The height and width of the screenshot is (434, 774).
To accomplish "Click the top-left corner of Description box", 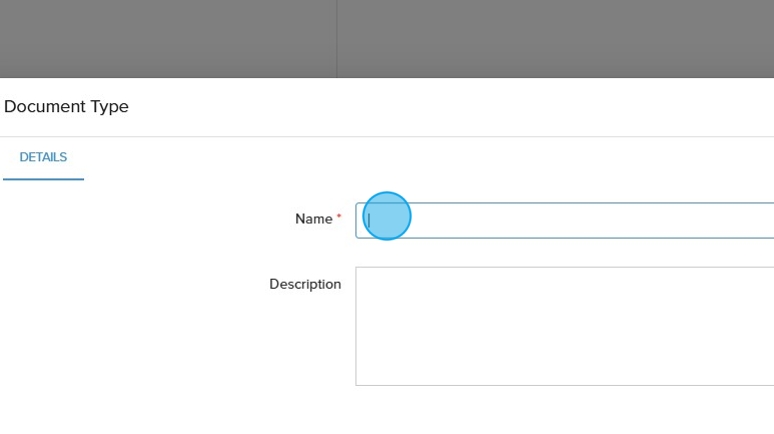I will click(x=360, y=271).
